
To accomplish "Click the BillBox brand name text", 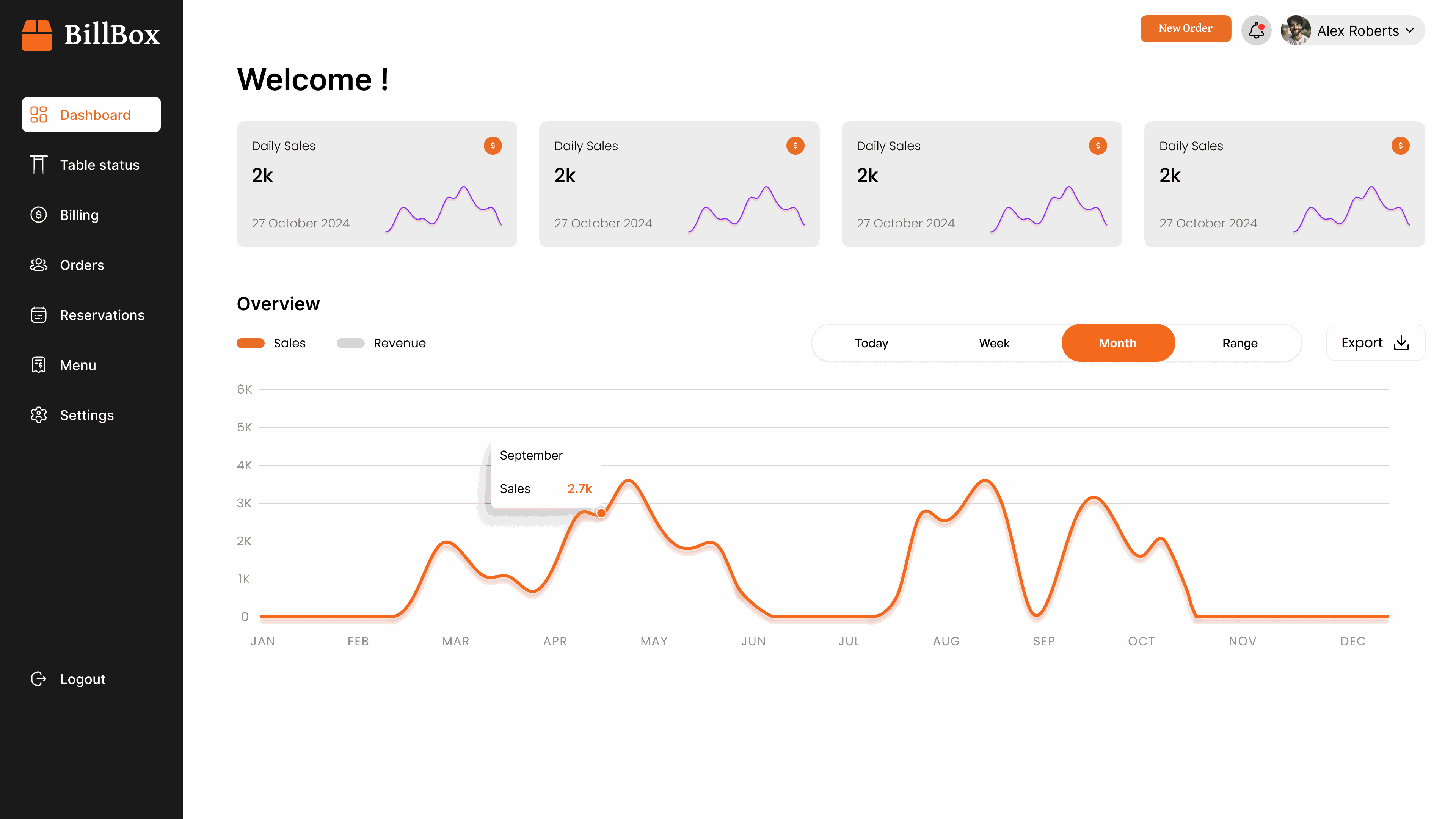I will pyautogui.click(x=112, y=35).
